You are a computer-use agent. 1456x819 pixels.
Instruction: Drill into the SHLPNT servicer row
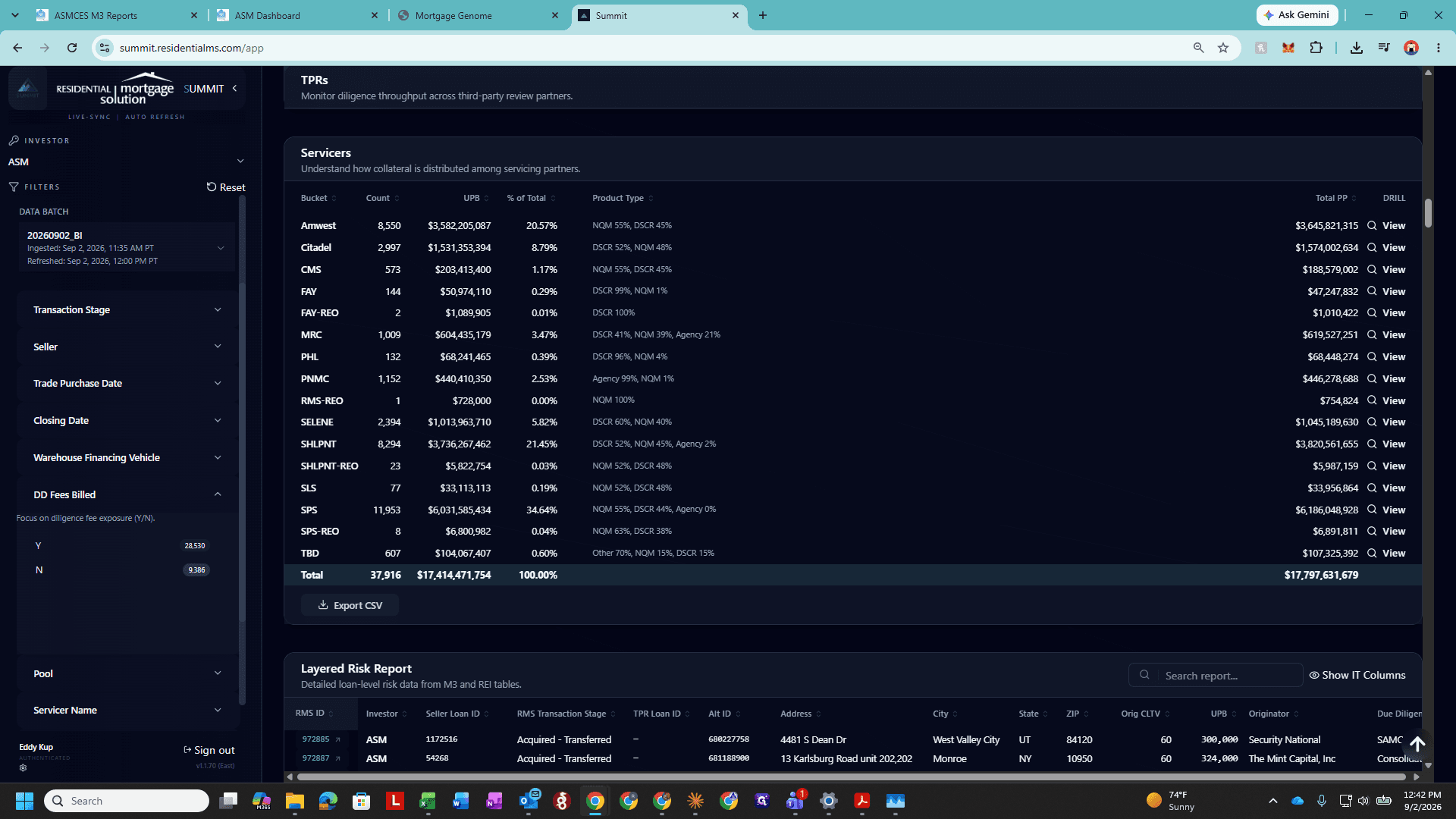1386,444
